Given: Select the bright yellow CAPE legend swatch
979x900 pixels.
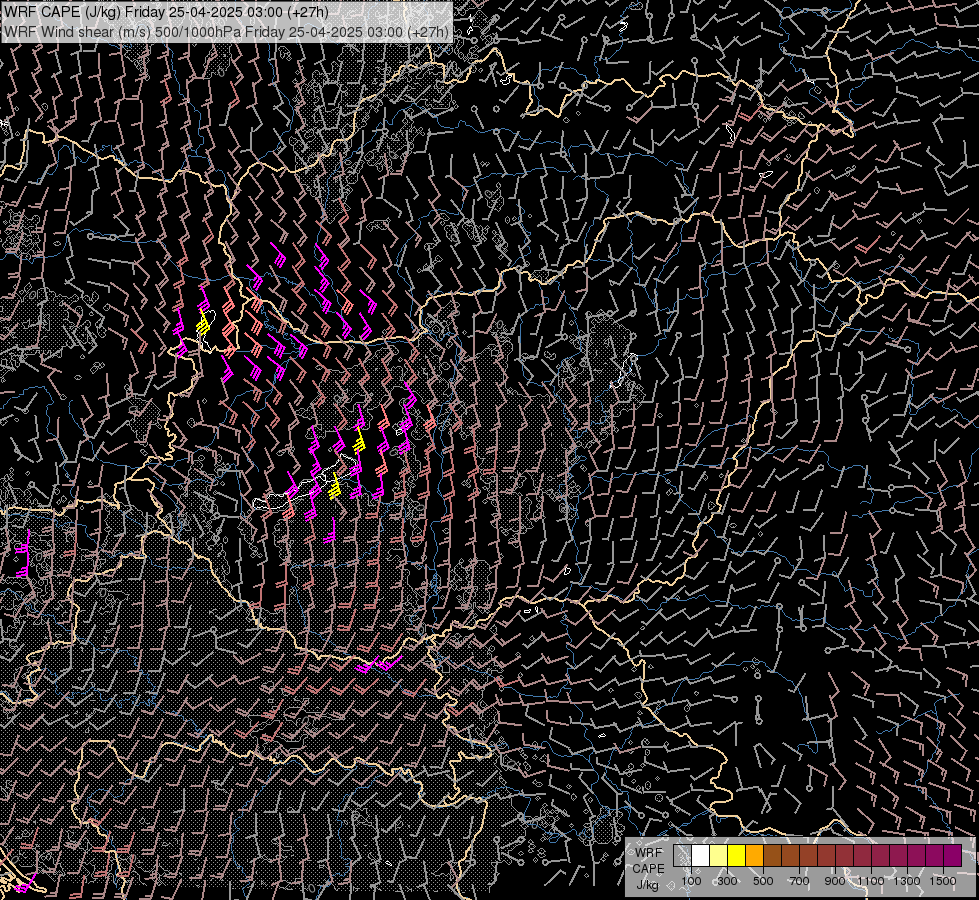Looking at the screenshot, I should pyautogui.click(x=736, y=856).
